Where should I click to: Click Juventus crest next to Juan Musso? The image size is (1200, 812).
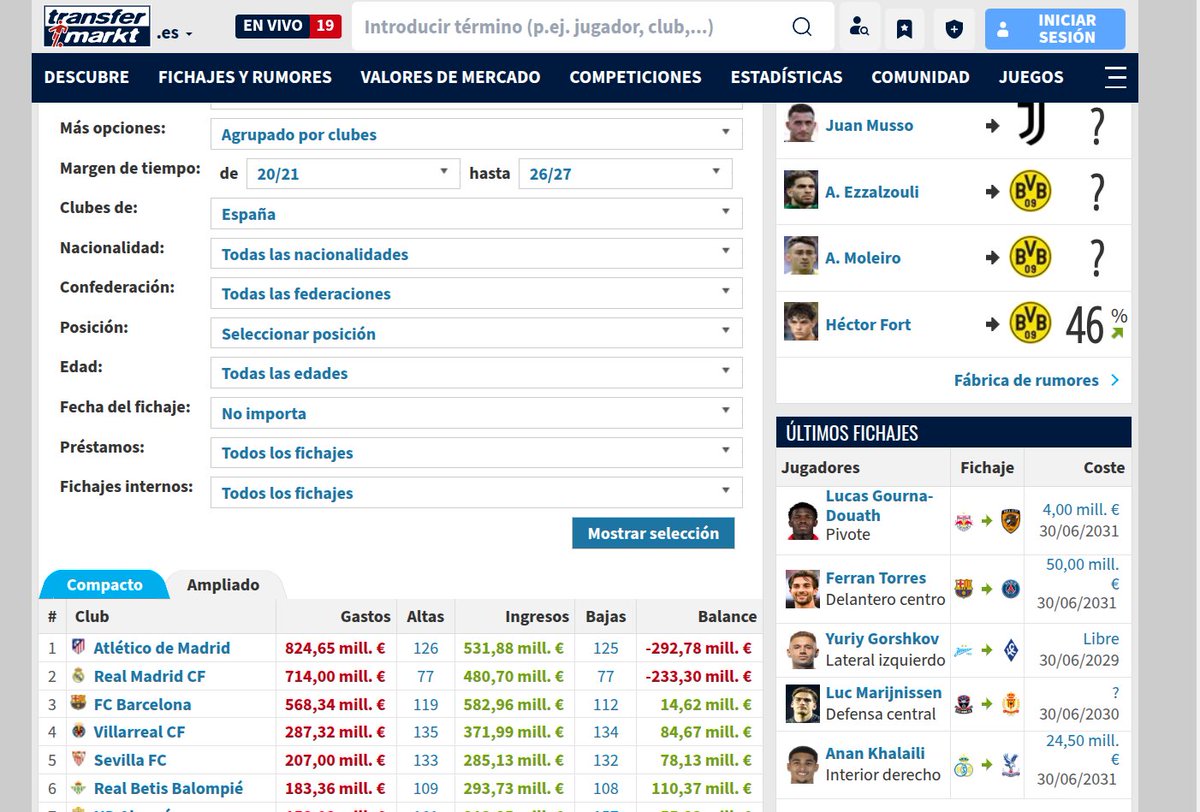[x=1031, y=124]
